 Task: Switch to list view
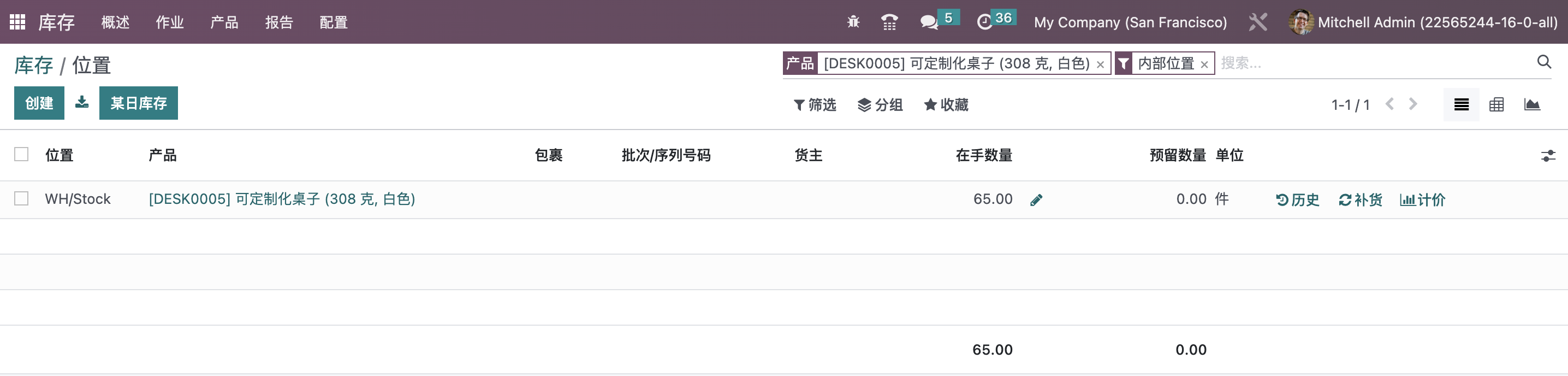click(x=1461, y=105)
